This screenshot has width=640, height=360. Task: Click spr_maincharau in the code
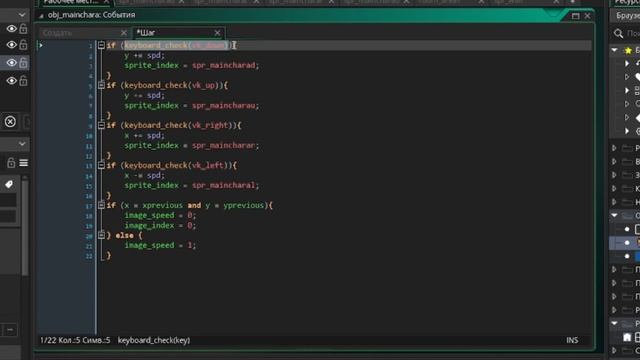click(223, 105)
